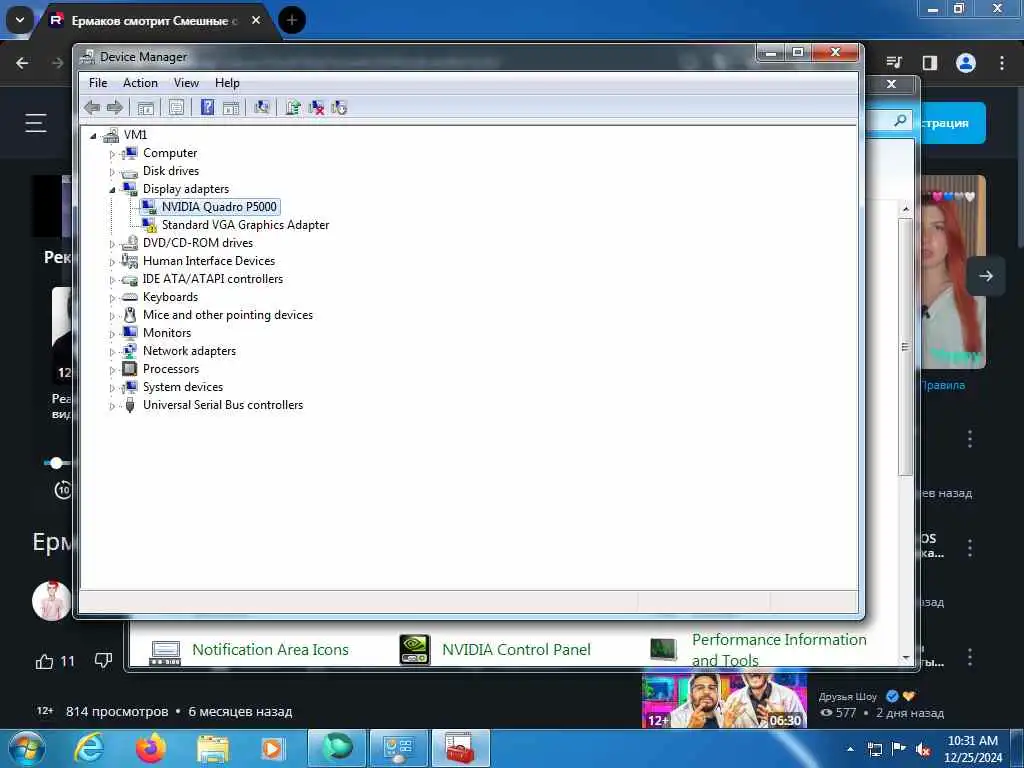1024x768 pixels.
Task: Click the Uninstall device icon with red X
Action: [x=316, y=108]
